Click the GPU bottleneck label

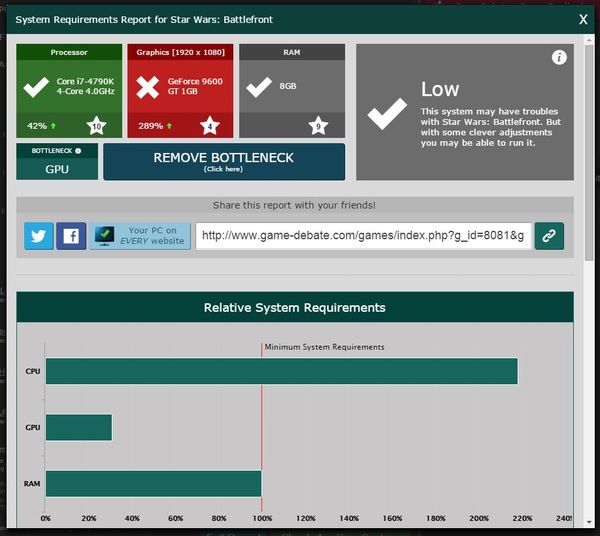click(57, 169)
